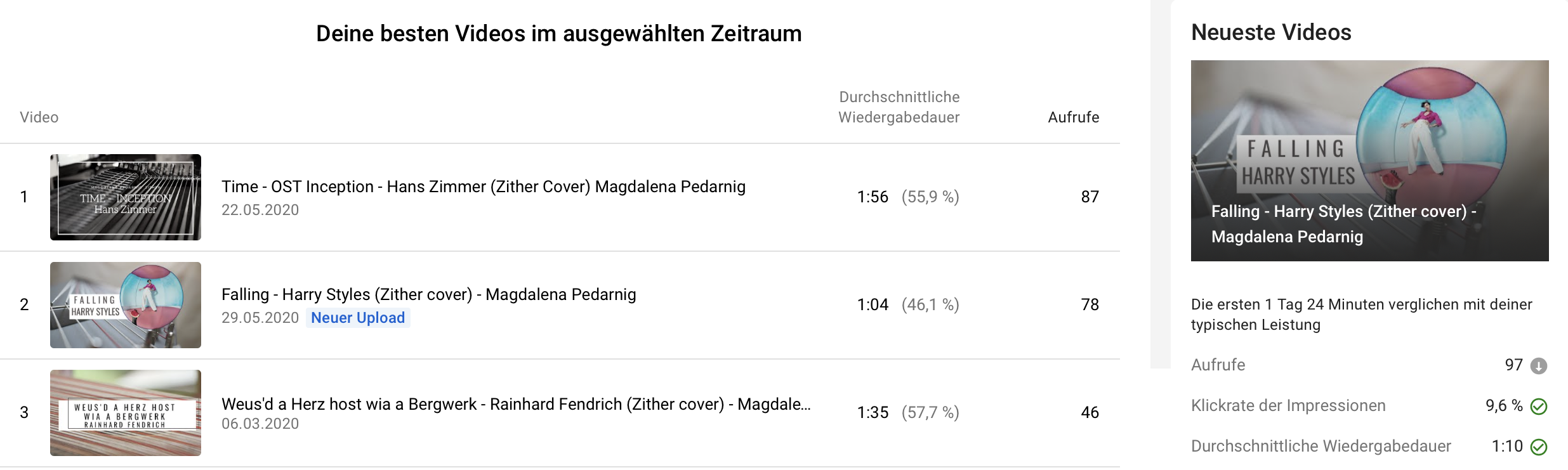Sort by the Aufrufe column header
Viewport: 1568px width, 470px height.
pyautogui.click(x=1073, y=117)
